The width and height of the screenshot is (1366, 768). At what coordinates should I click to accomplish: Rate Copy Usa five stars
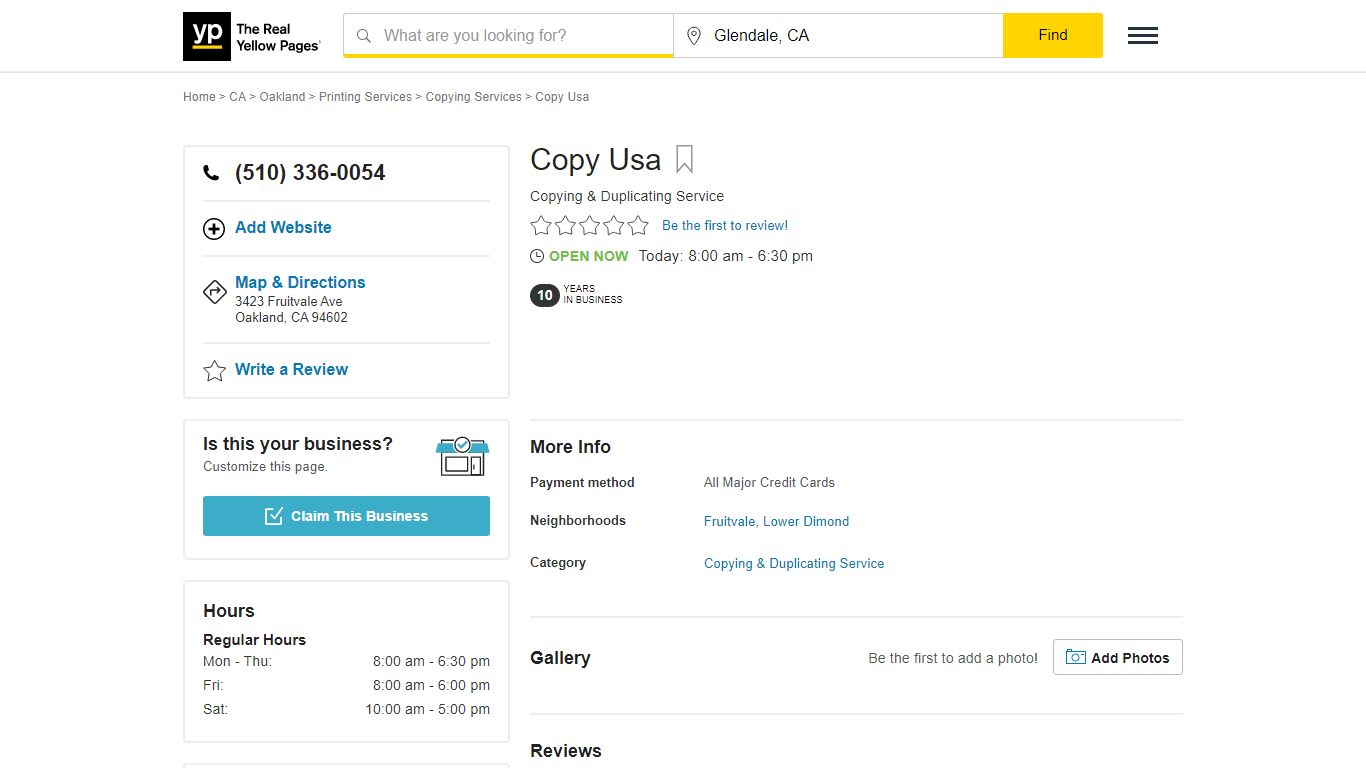coord(638,225)
